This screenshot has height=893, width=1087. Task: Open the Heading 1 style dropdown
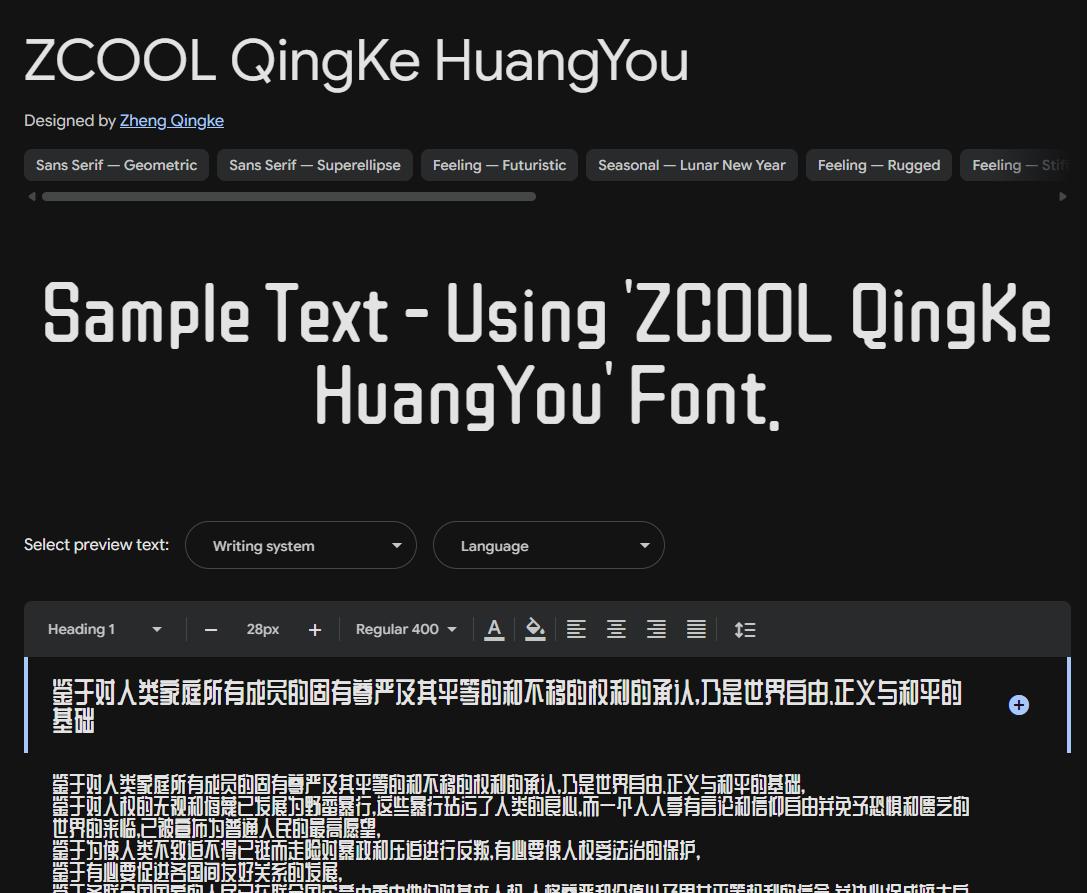point(104,630)
